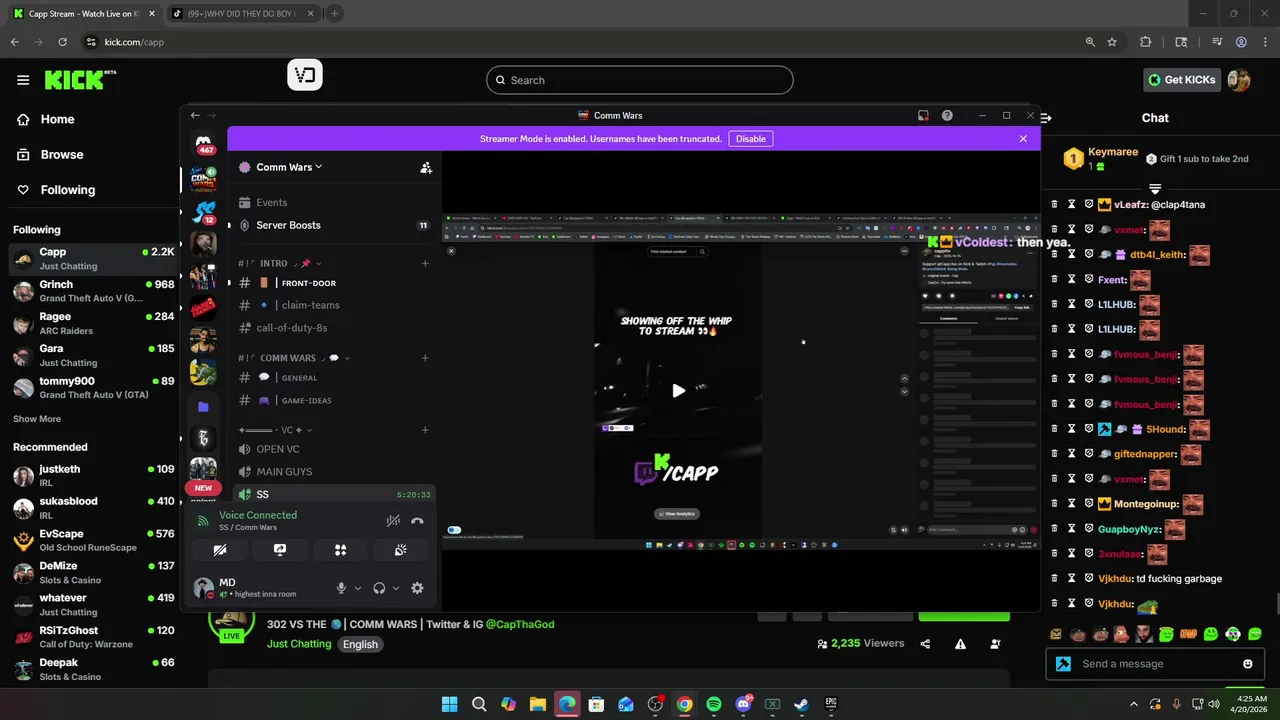Delete vLeafz's chat message
Viewport: 1280px width, 720px height.
pyautogui.click(x=1054, y=204)
